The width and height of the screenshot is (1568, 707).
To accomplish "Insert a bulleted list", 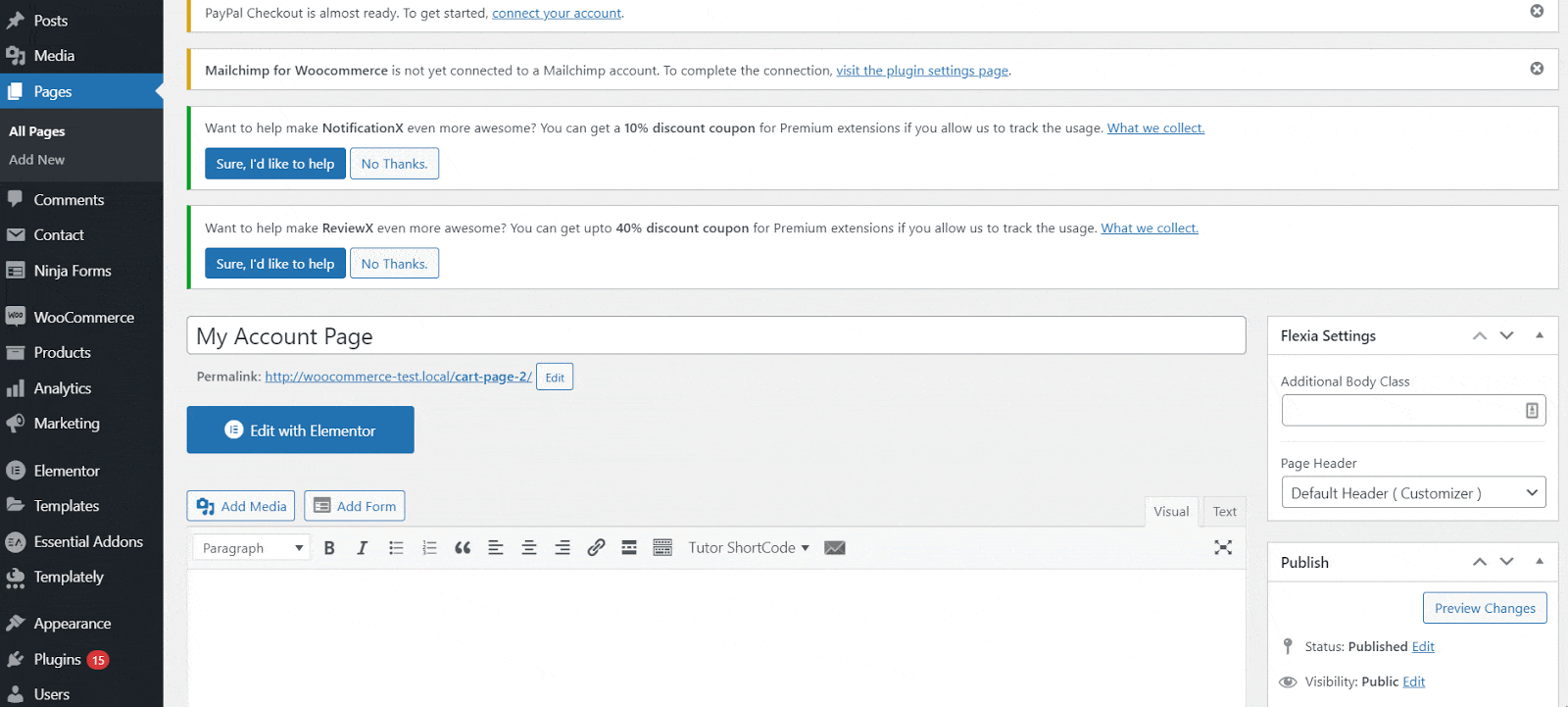I will click(396, 548).
